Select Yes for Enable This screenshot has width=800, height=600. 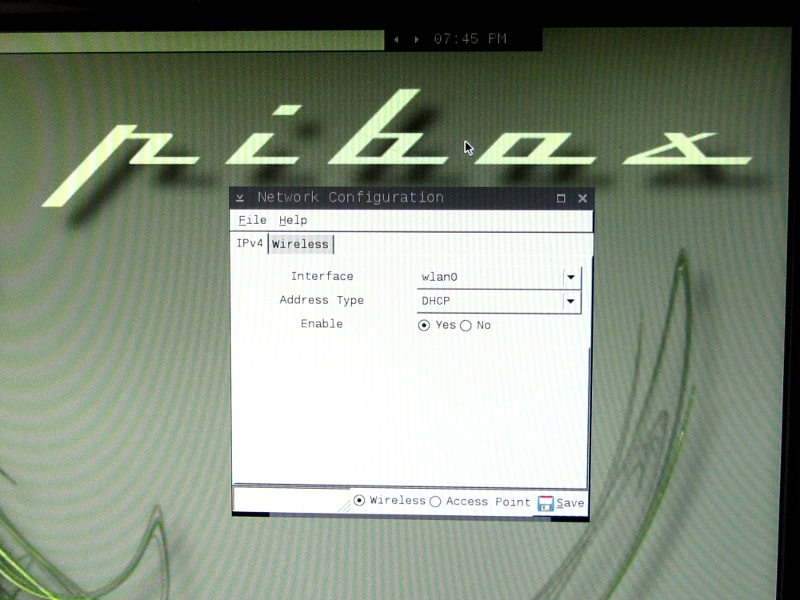tap(423, 325)
